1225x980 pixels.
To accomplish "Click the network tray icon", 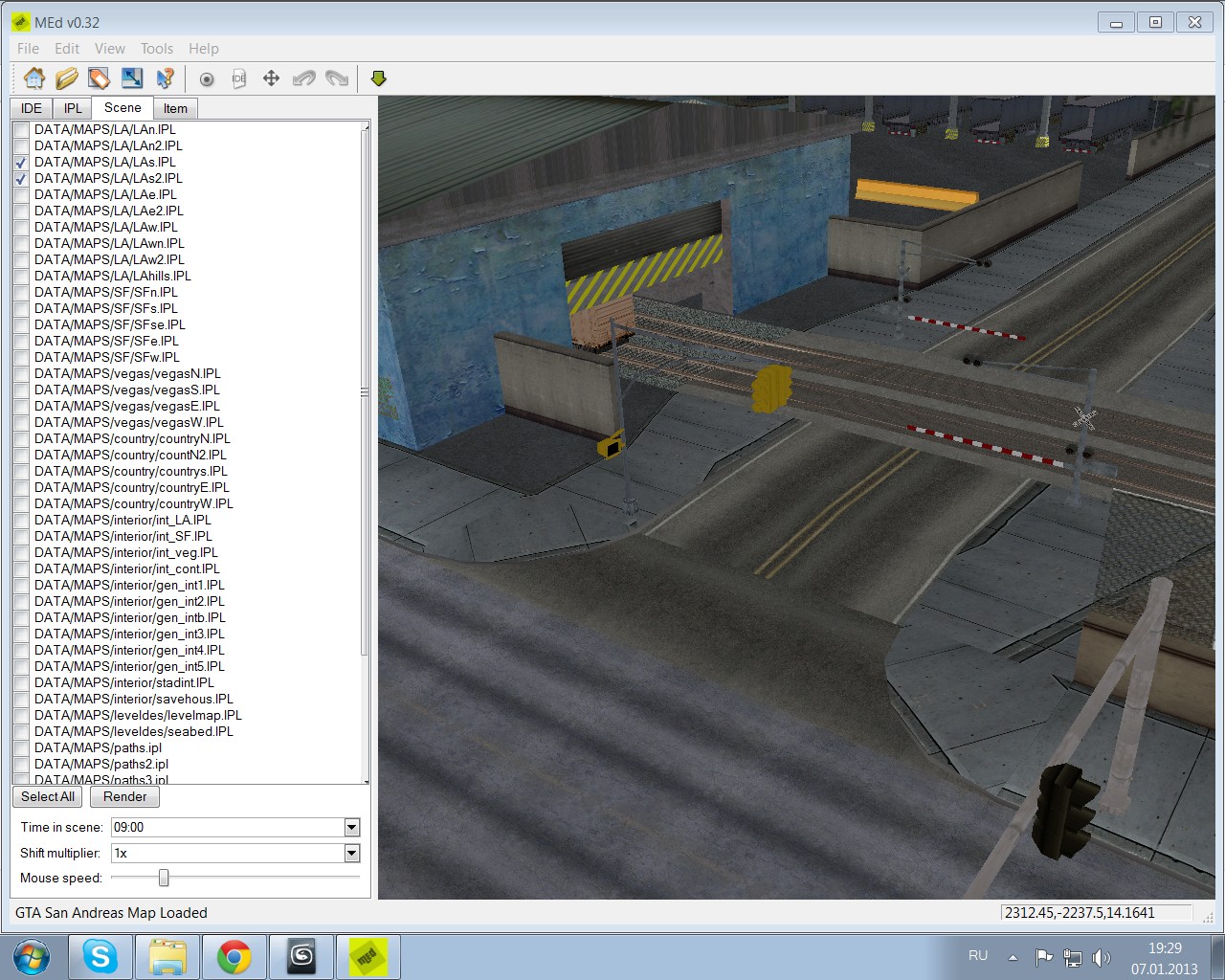I will [1073, 957].
